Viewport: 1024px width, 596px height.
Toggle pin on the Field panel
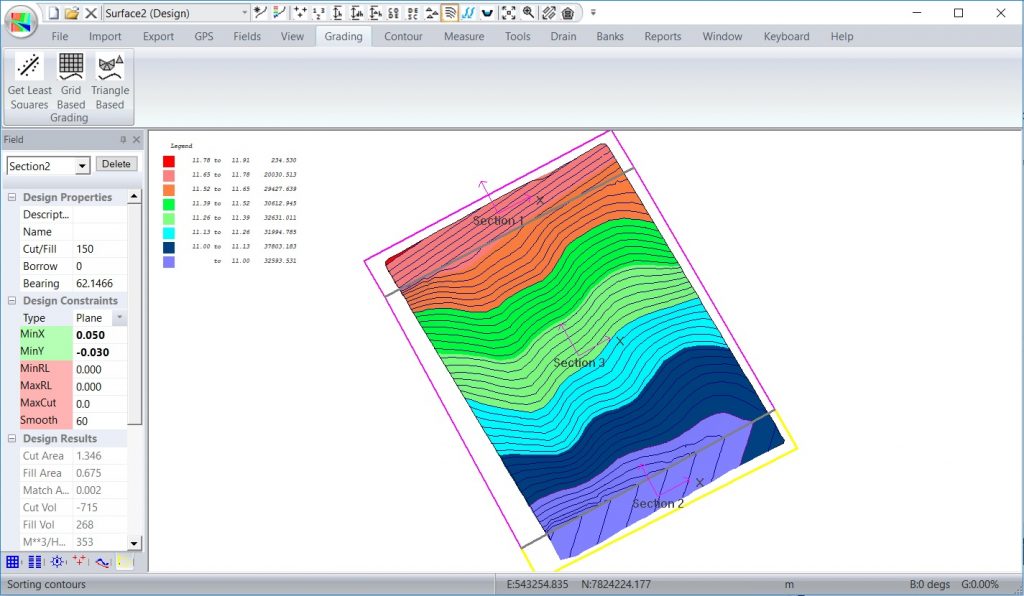click(123, 140)
